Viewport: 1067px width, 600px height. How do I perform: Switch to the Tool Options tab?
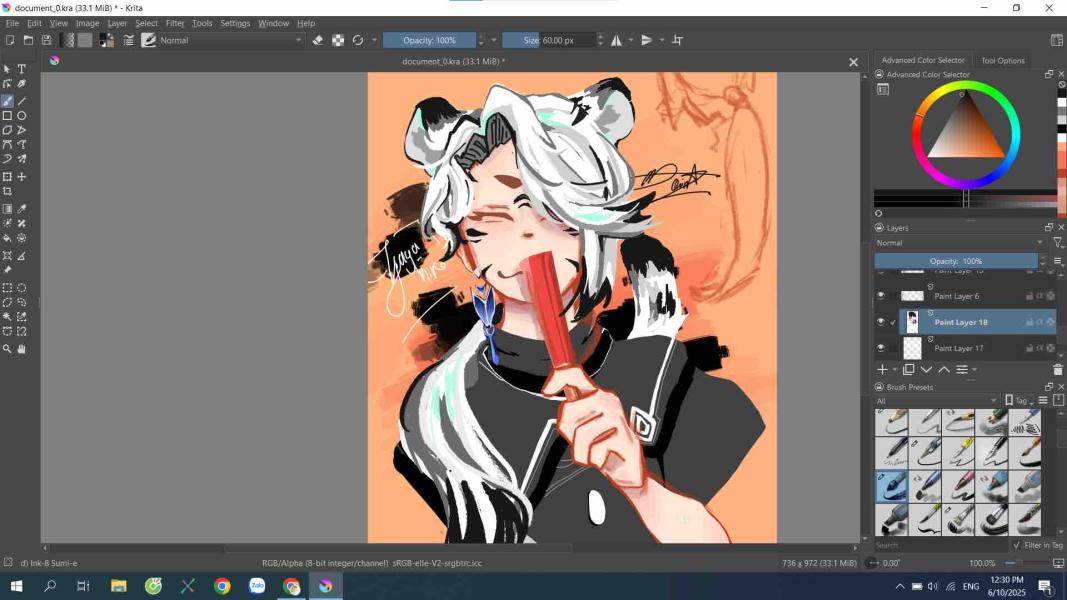click(x=1002, y=61)
